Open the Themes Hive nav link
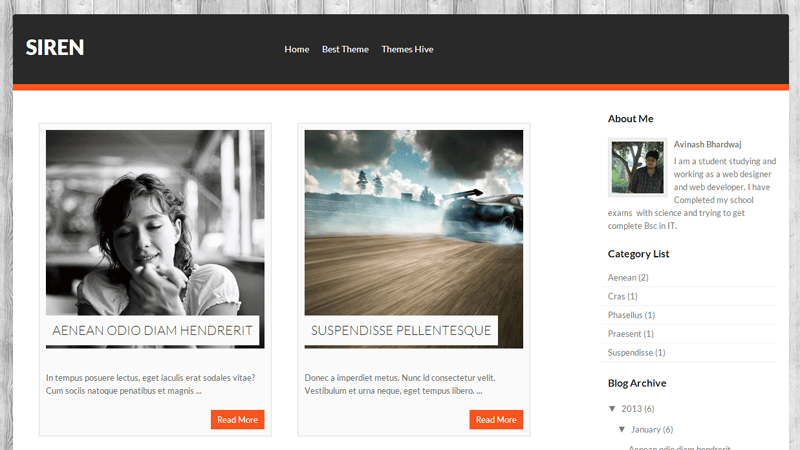This screenshot has width=800, height=450. pos(407,49)
